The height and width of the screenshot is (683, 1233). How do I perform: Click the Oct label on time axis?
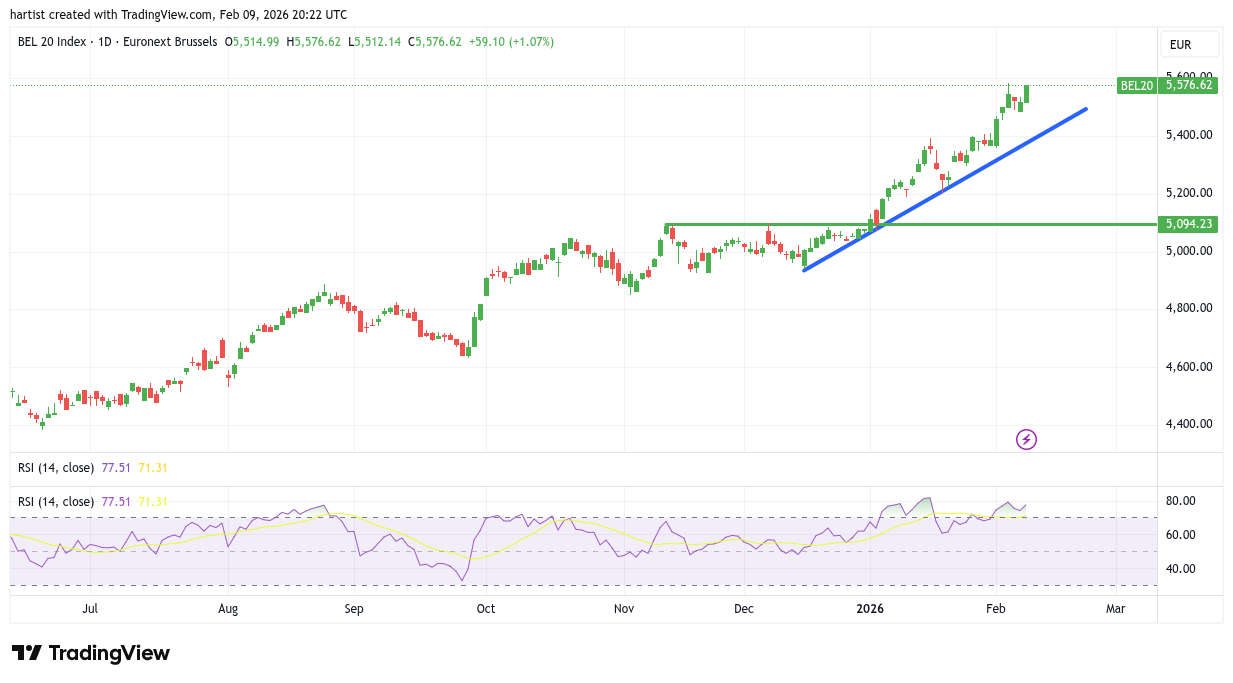486,608
